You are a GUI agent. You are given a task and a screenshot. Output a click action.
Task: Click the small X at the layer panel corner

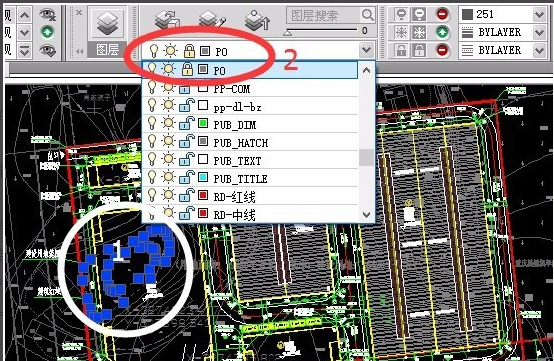[79, 13]
